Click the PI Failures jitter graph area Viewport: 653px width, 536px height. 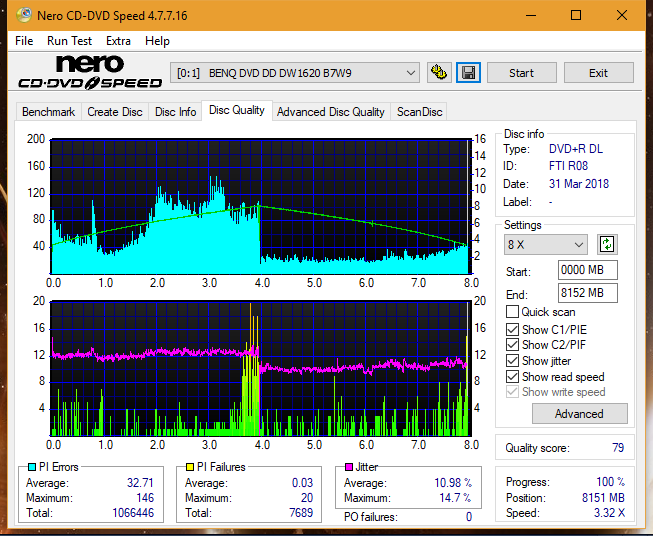(262, 369)
